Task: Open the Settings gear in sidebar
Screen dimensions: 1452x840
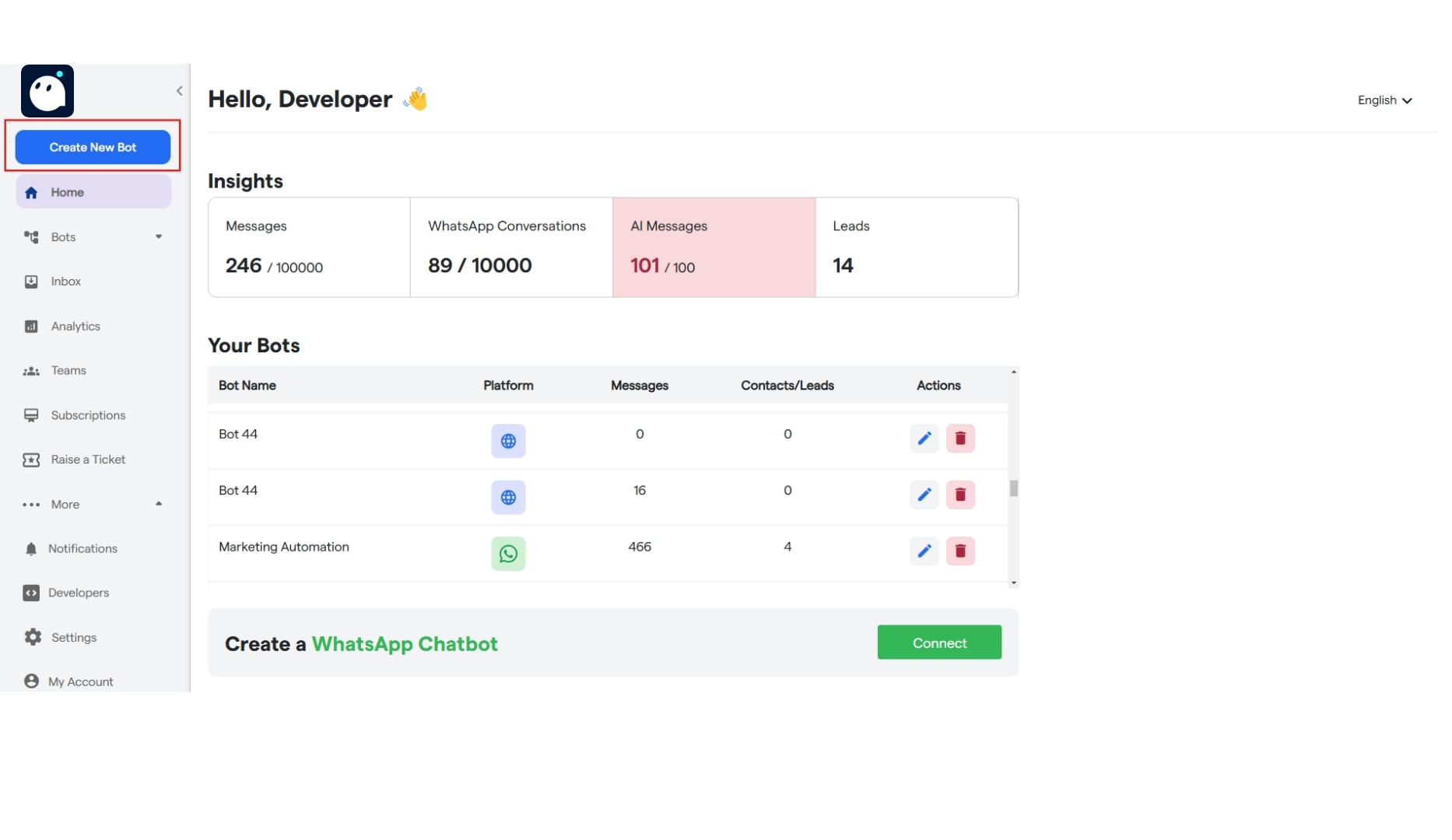Action: click(x=33, y=636)
